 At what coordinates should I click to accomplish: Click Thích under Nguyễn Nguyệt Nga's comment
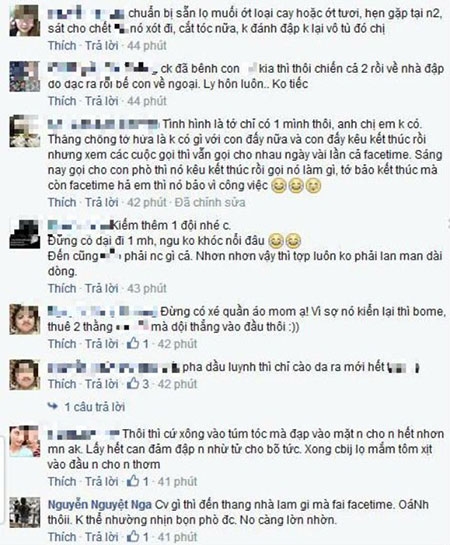(x=62, y=537)
